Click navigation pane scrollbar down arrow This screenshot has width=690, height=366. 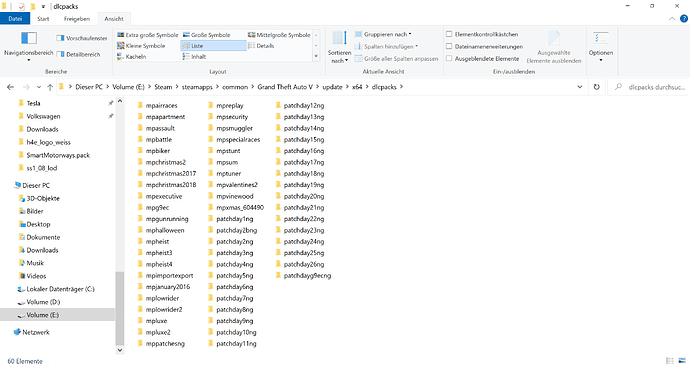(x=120, y=350)
